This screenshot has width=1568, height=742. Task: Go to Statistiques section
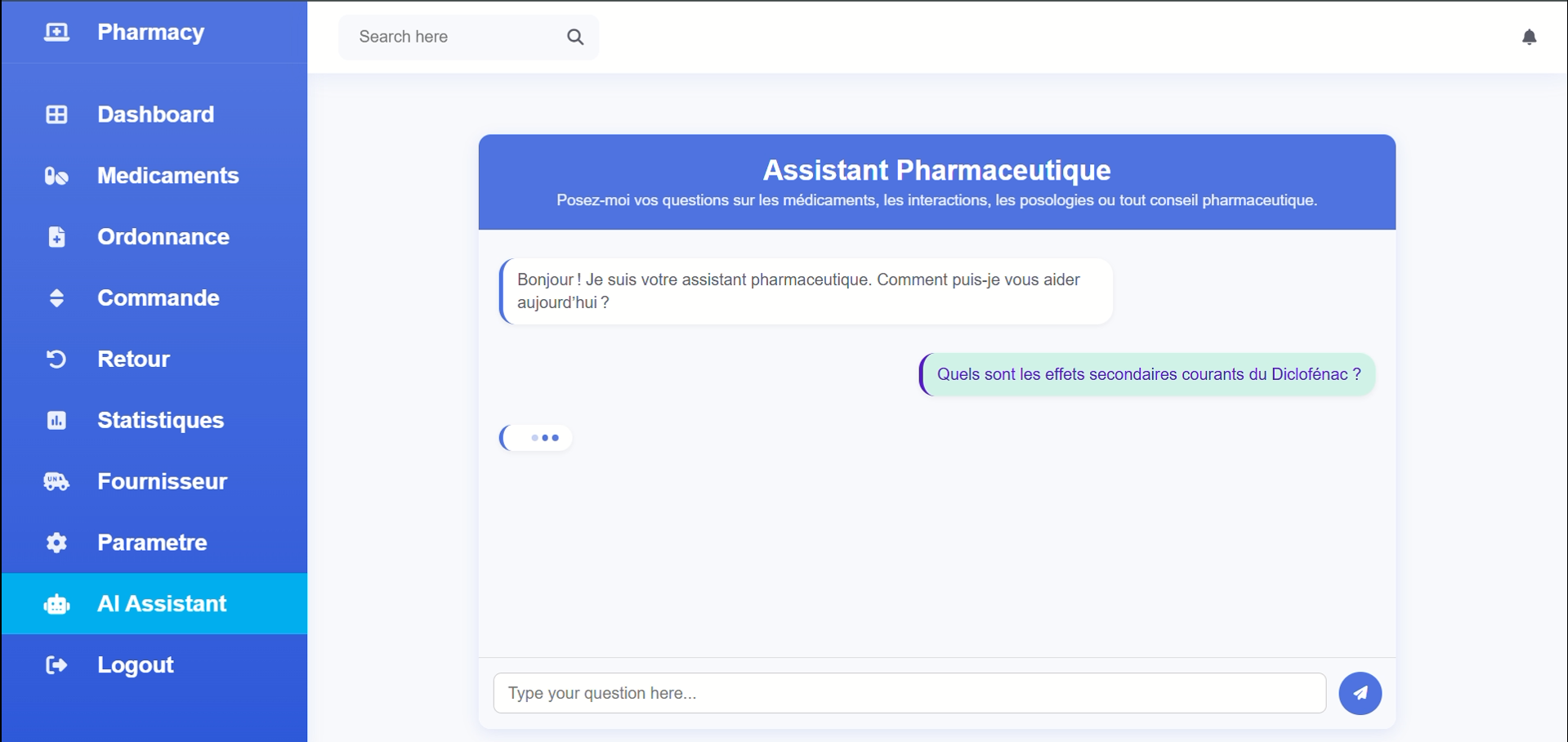[x=160, y=420]
